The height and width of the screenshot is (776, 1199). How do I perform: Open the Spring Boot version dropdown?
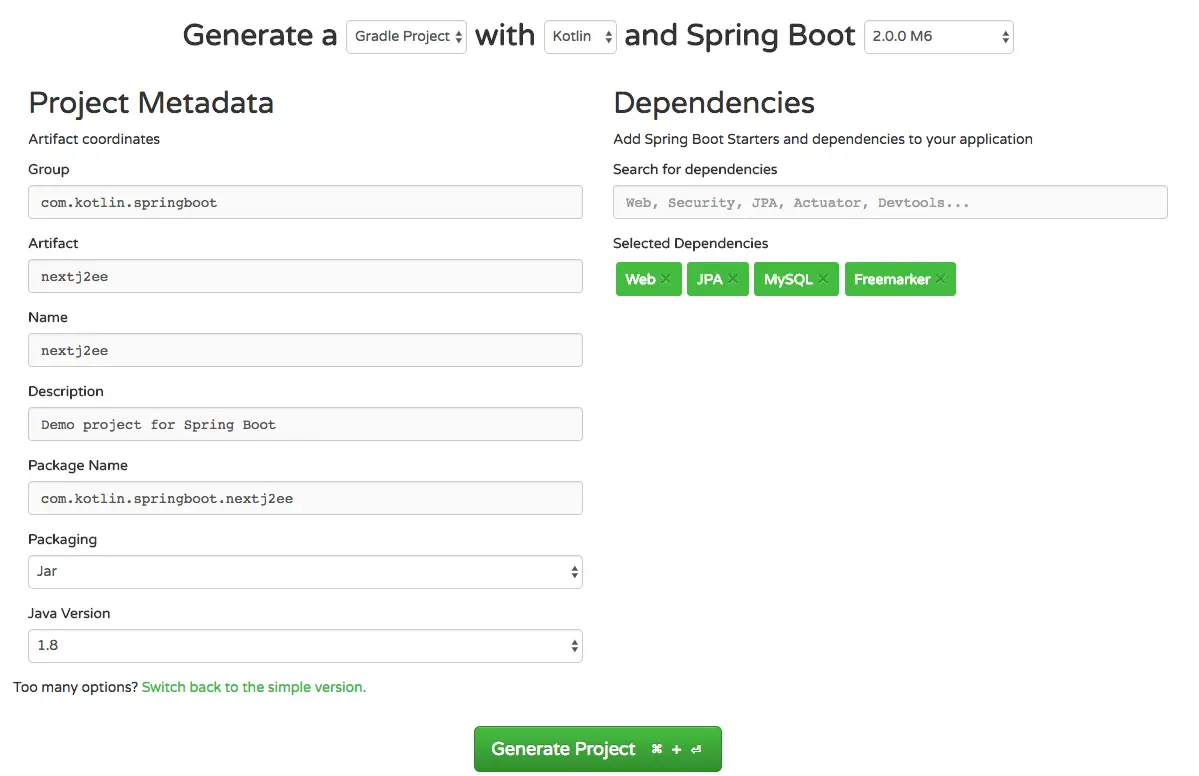click(938, 37)
